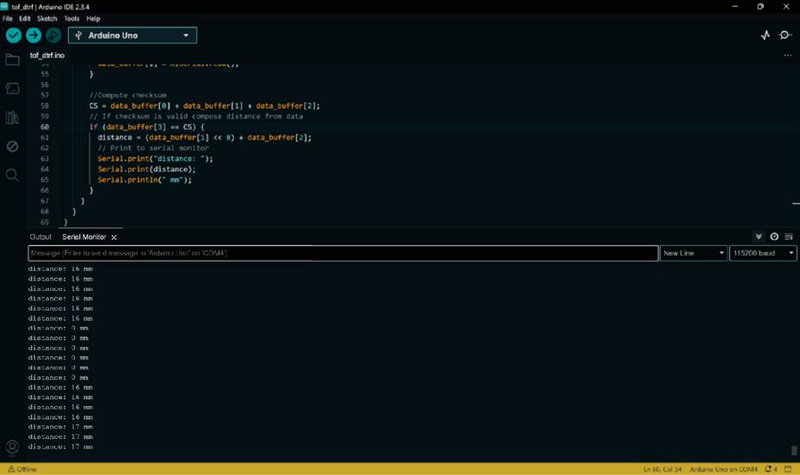The image size is (800, 475).
Task: Open the Serial Plotter
Action: [x=766, y=35]
